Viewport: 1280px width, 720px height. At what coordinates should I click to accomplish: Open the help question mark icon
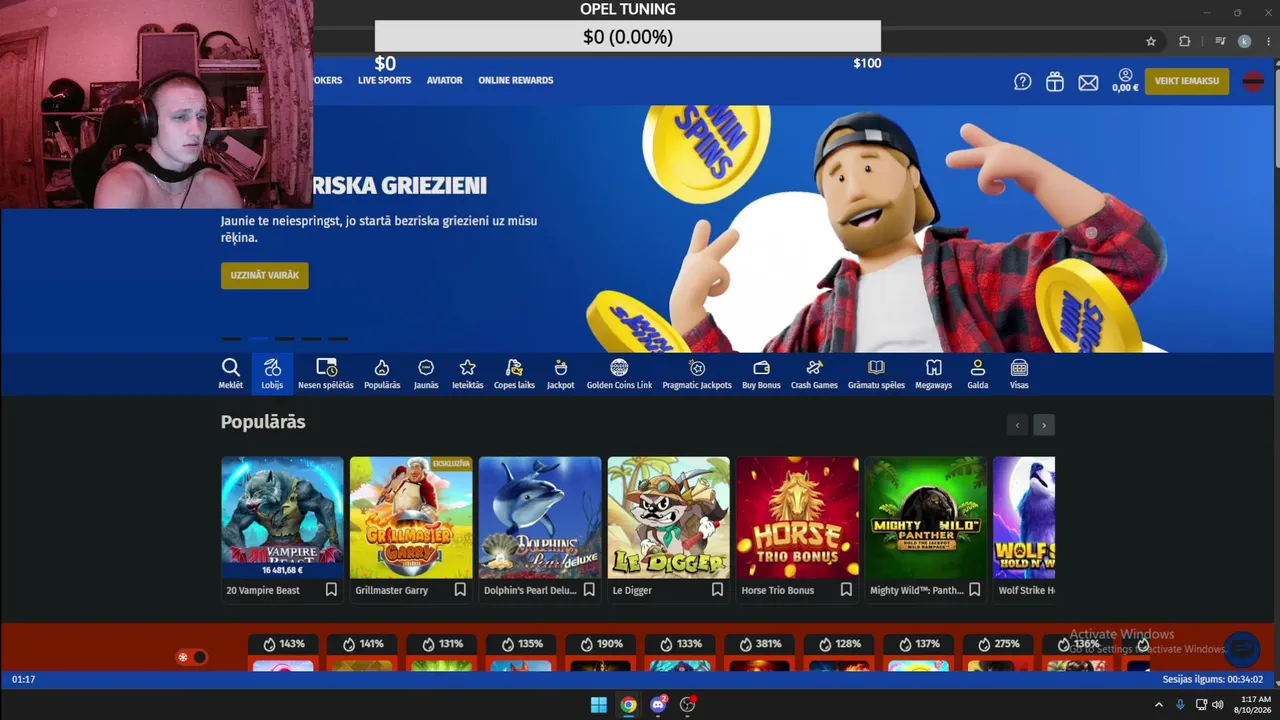click(1022, 82)
